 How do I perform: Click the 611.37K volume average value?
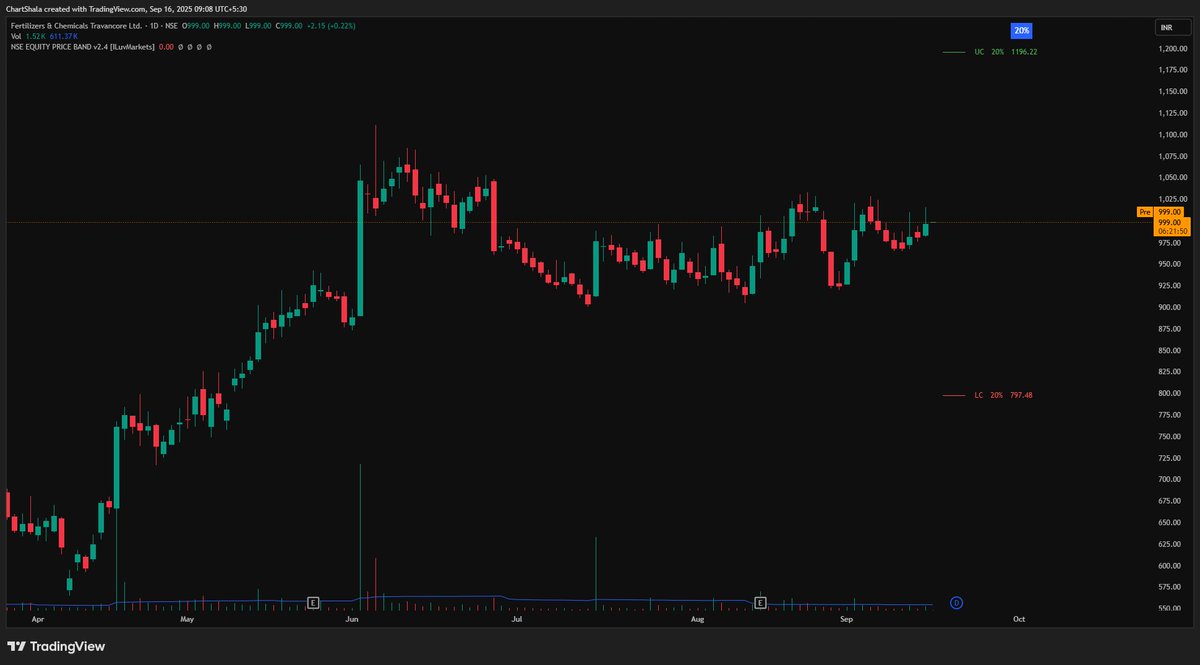coord(64,36)
